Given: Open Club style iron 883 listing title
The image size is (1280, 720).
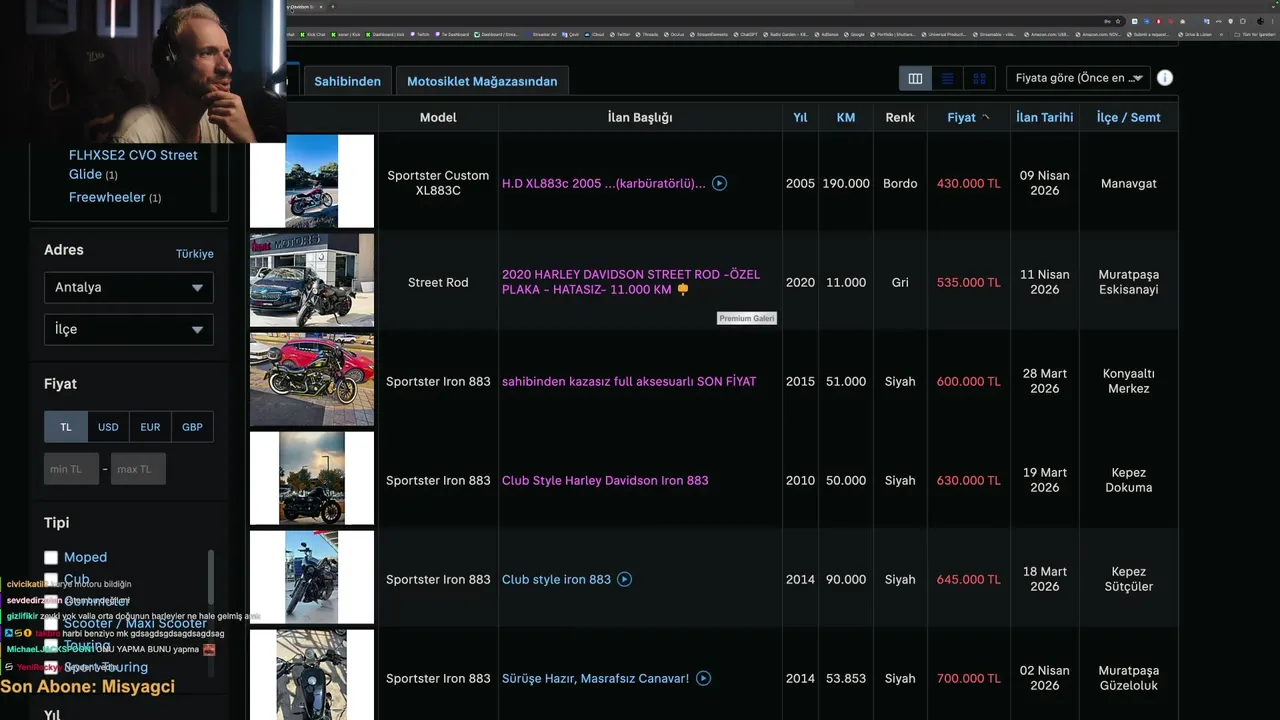Looking at the screenshot, I should click(x=556, y=579).
